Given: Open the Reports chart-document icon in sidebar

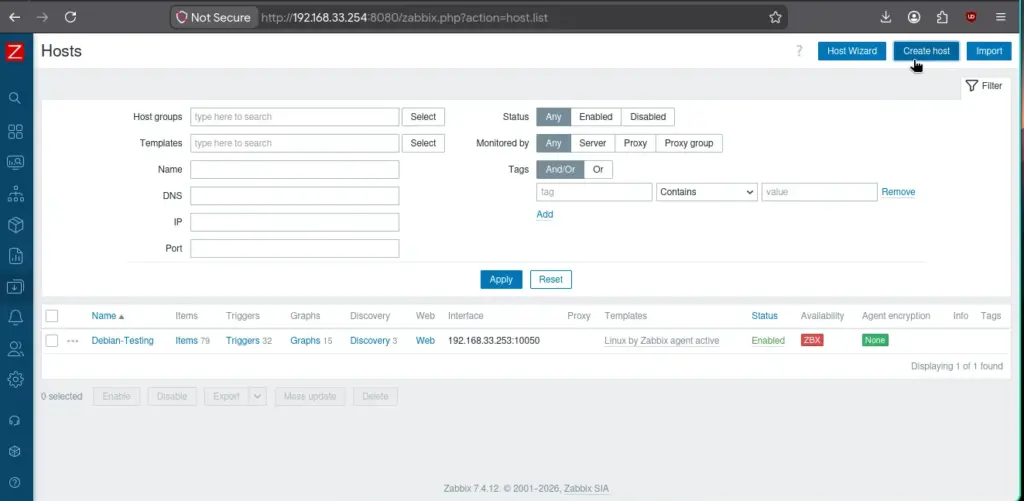Looking at the screenshot, I should (x=15, y=255).
